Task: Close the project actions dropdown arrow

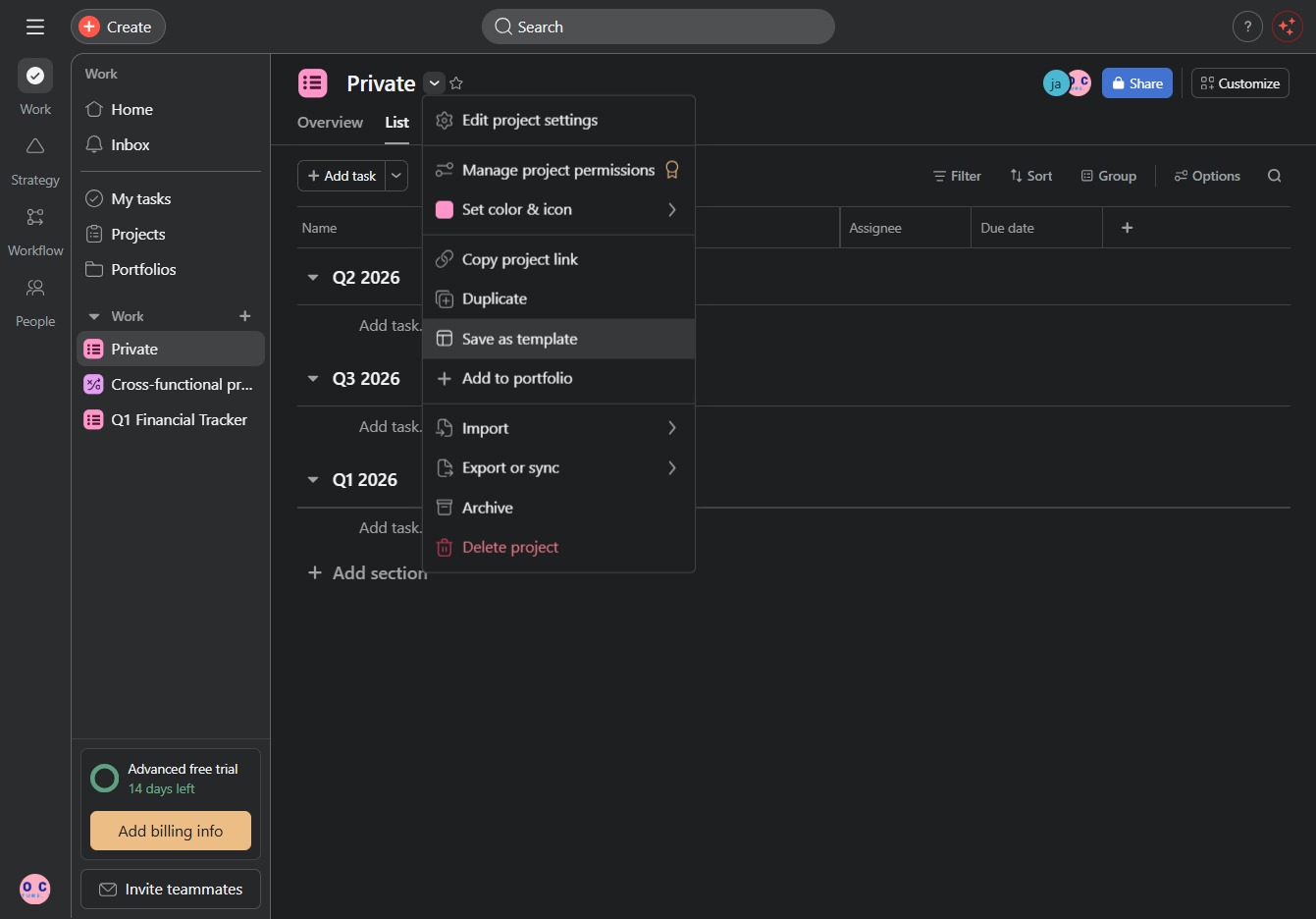Action: tap(434, 83)
